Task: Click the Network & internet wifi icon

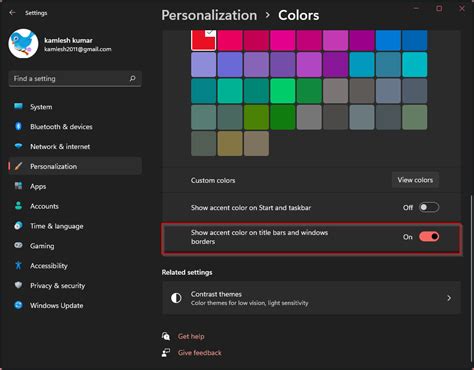Action: tap(18, 146)
